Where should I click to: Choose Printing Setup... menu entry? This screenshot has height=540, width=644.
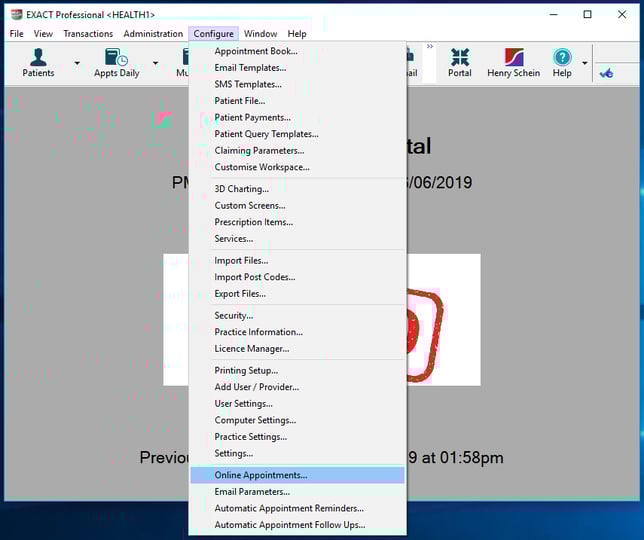297,370
